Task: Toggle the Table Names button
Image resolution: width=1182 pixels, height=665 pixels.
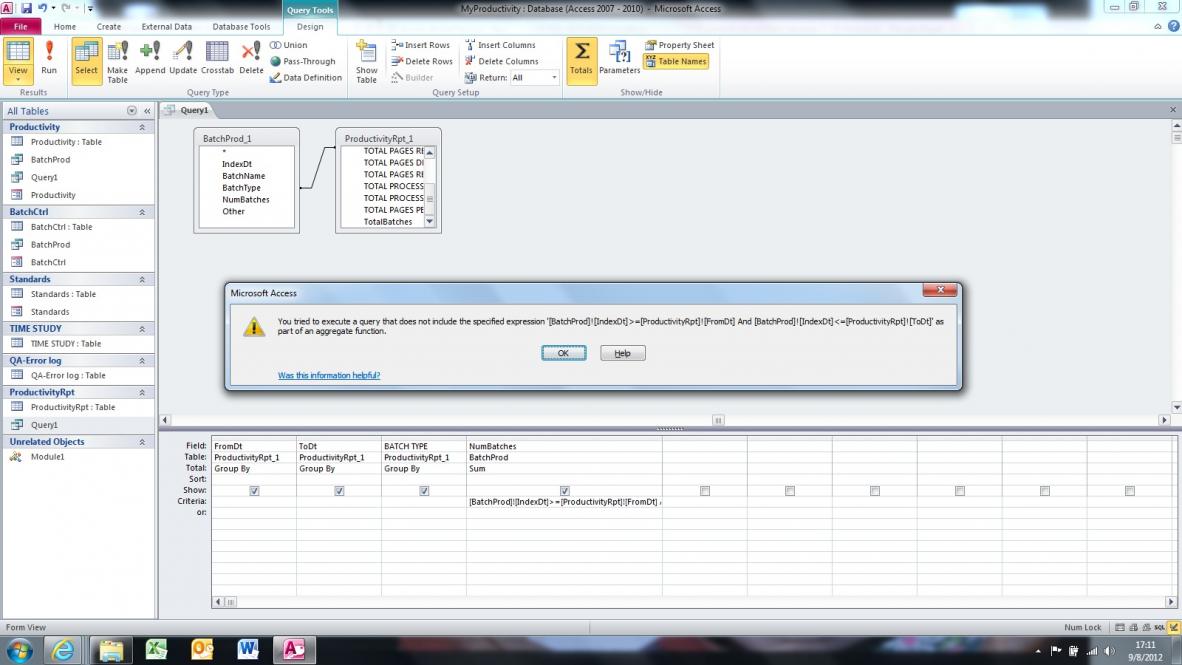Action: click(675, 61)
